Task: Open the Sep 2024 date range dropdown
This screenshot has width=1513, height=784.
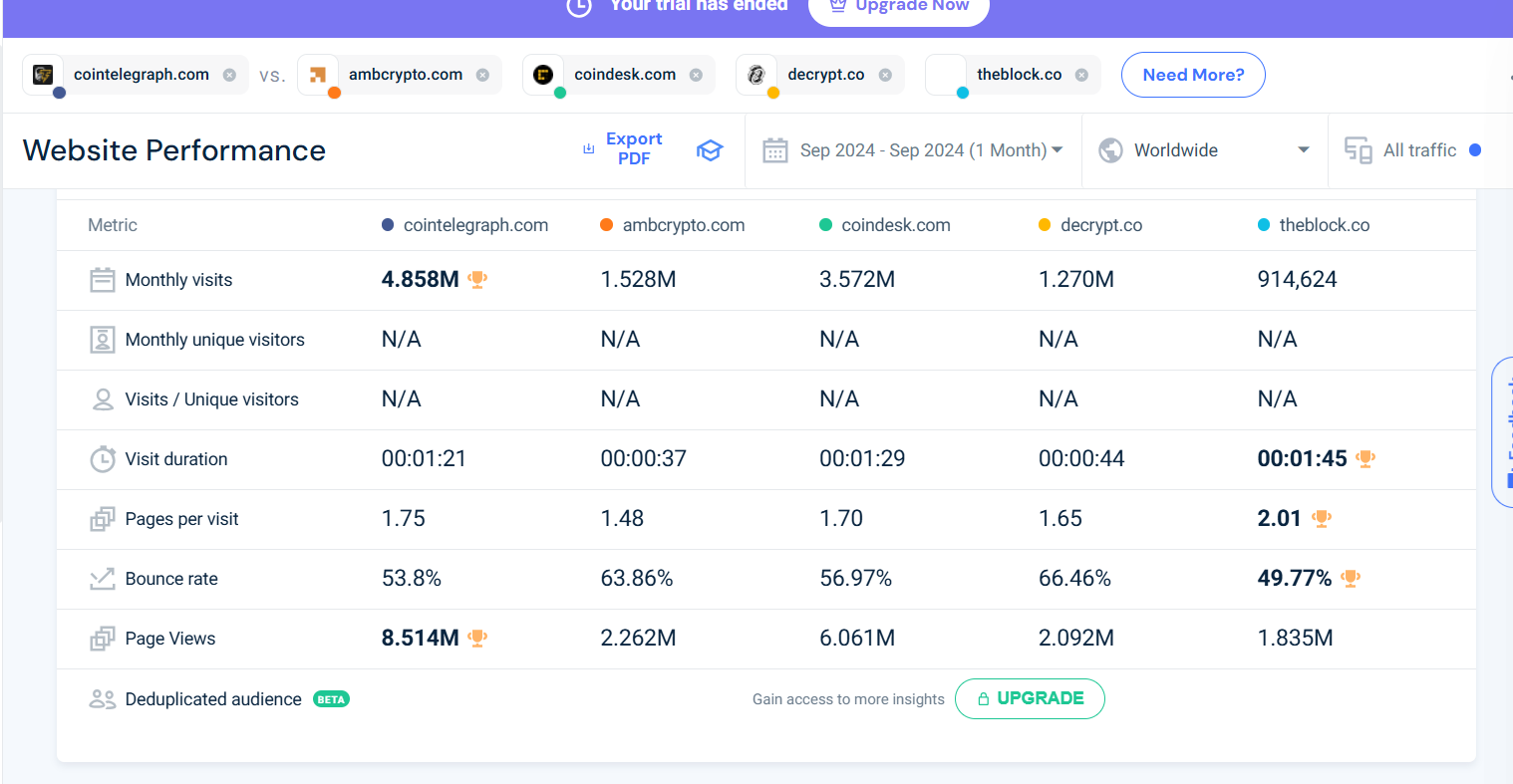Action: 913,150
